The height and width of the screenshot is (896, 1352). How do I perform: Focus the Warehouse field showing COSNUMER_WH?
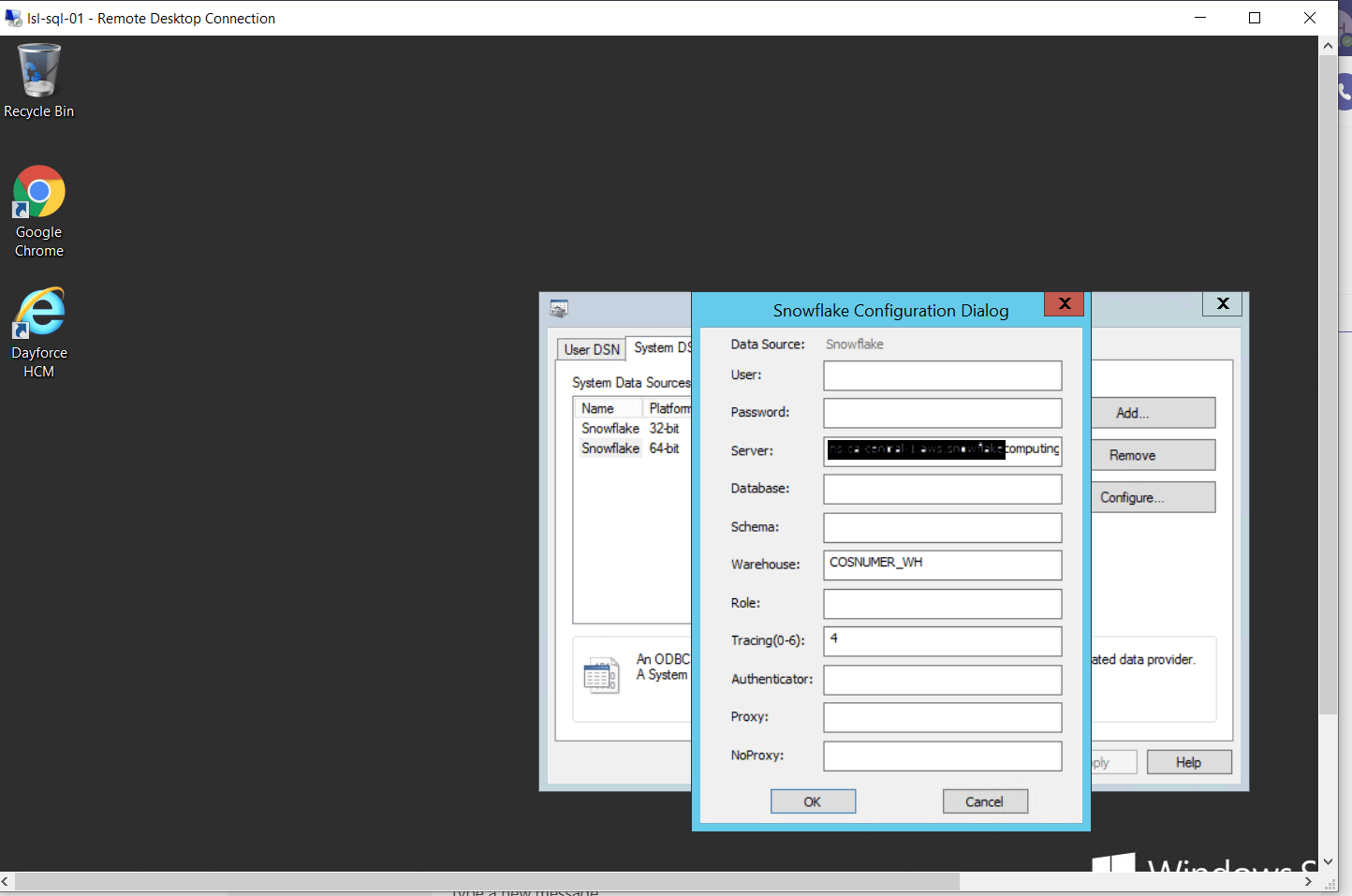click(942, 565)
